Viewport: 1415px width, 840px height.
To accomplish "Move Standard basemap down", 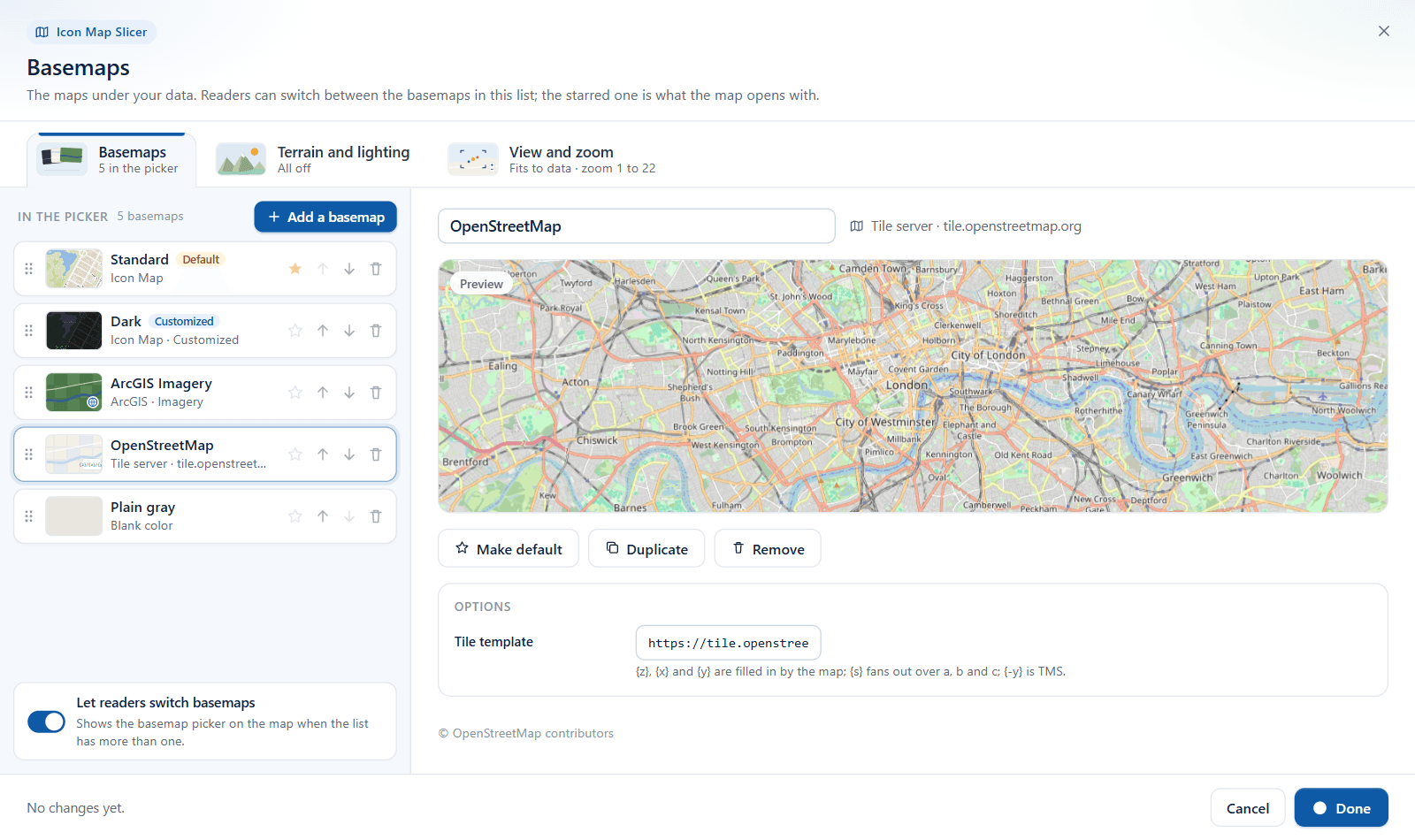I will (349, 269).
